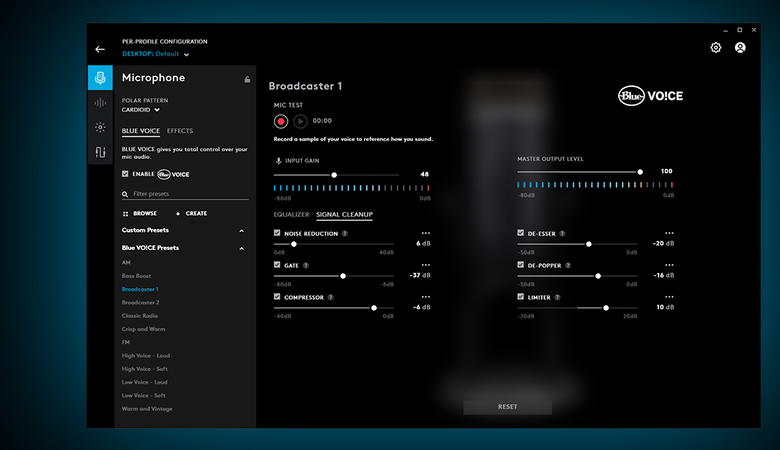This screenshot has width=780, height=450.
Task: Open Gate more options dots
Action: click(426, 265)
